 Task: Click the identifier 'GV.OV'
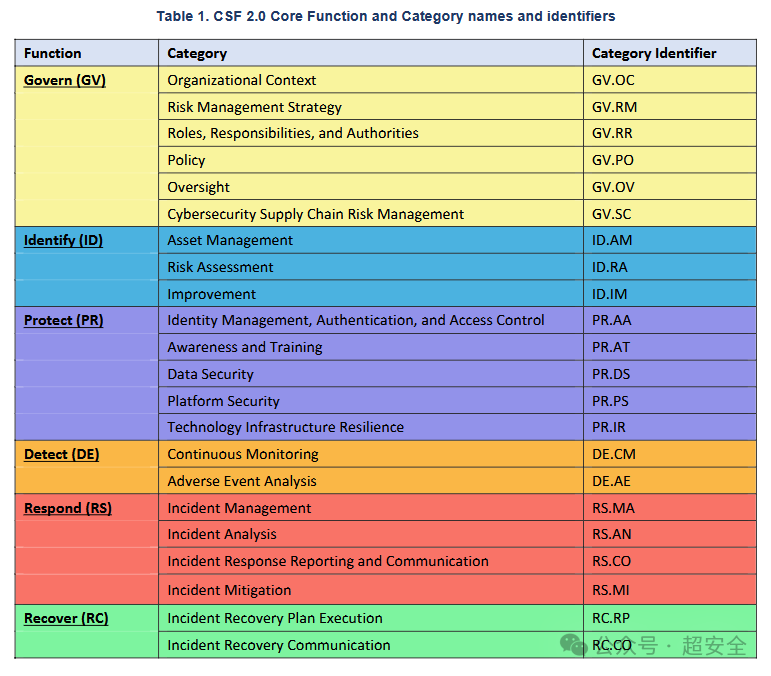click(613, 187)
